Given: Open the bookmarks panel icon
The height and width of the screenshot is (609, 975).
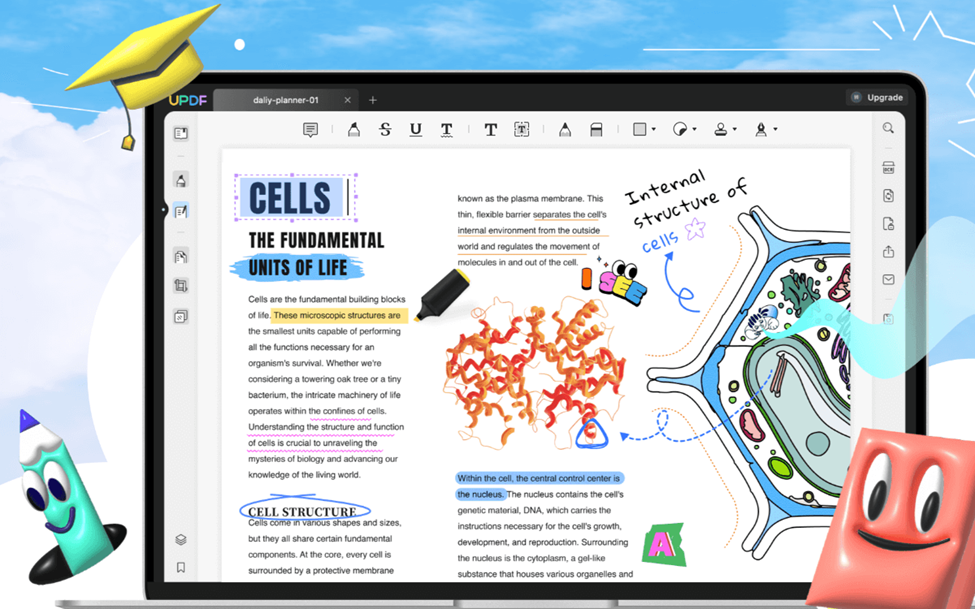Looking at the screenshot, I should click(181, 567).
